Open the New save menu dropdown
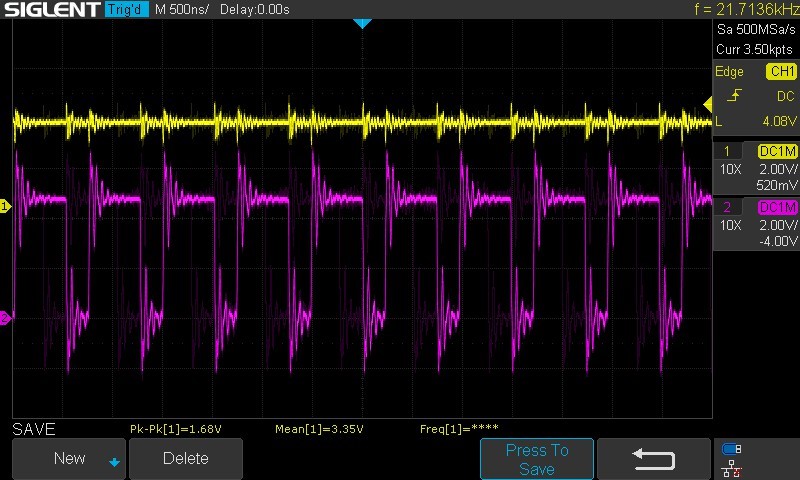800x480 pixels. [x=69, y=459]
